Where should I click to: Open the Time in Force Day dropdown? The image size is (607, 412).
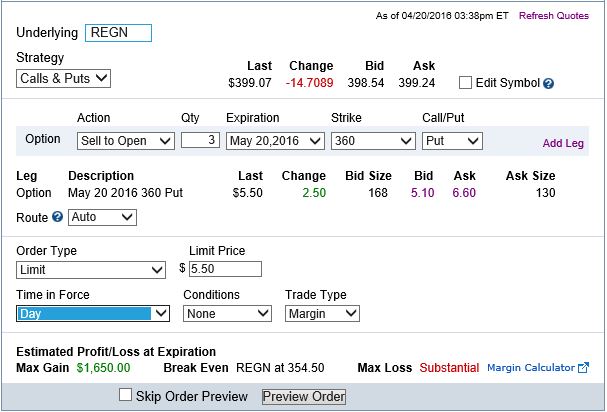tap(93, 314)
